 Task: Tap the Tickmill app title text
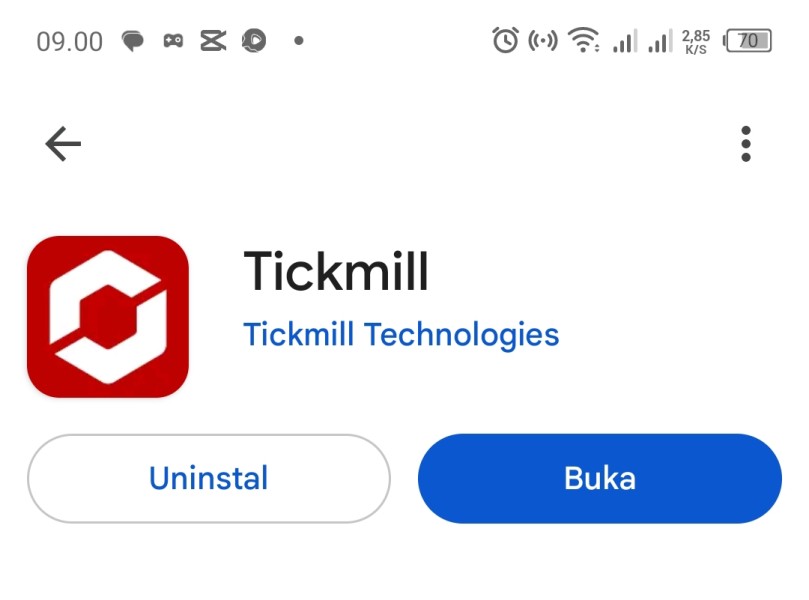click(336, 271)
